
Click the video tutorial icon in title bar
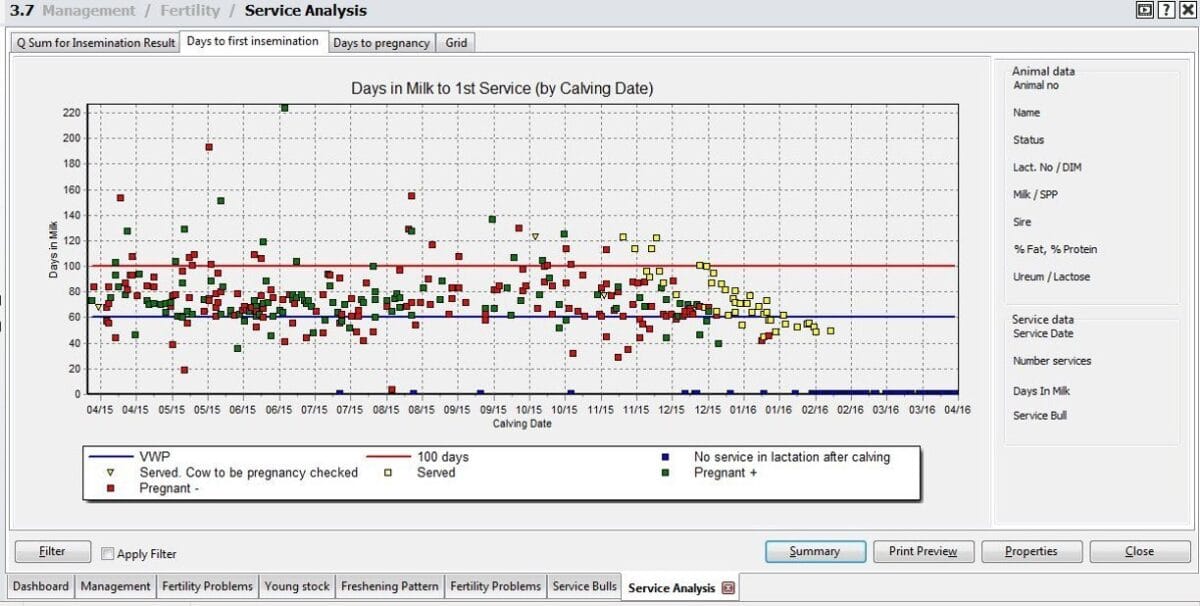point(1145,10)
